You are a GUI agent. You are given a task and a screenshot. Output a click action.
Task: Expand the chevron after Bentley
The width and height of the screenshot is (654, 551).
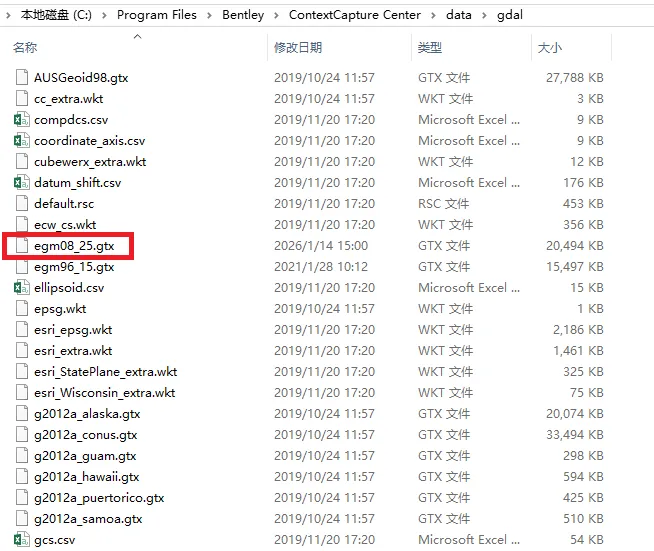(x=276, y=15)
